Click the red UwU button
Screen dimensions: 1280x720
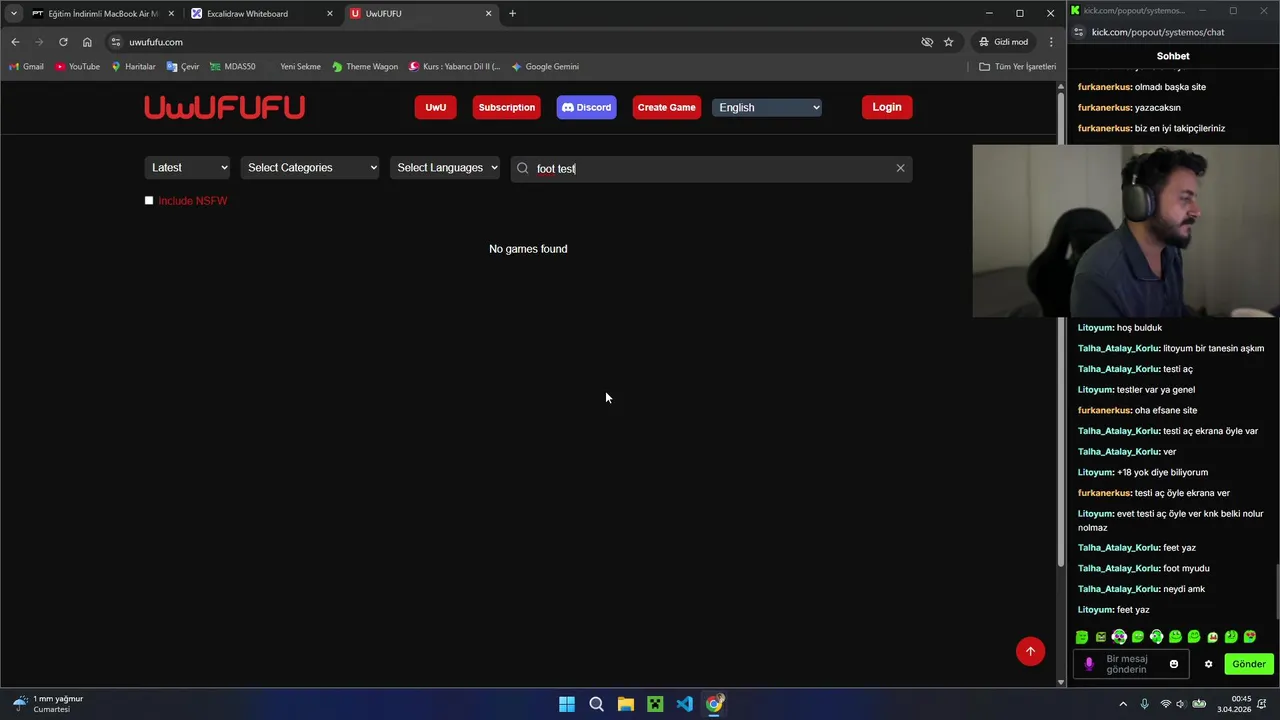coord(435,107)
